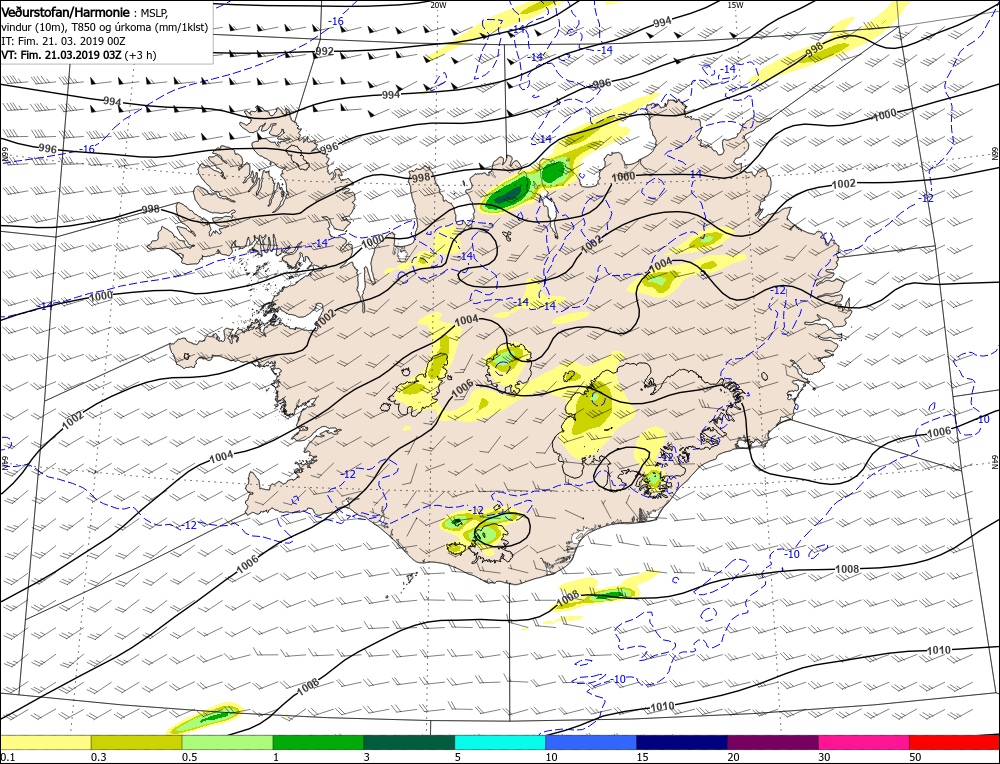Click the olive 0.3–0.5 legend swatch
Image resolution: width=1000 pixels, height=764 pixels.
[x=136, y=742]
